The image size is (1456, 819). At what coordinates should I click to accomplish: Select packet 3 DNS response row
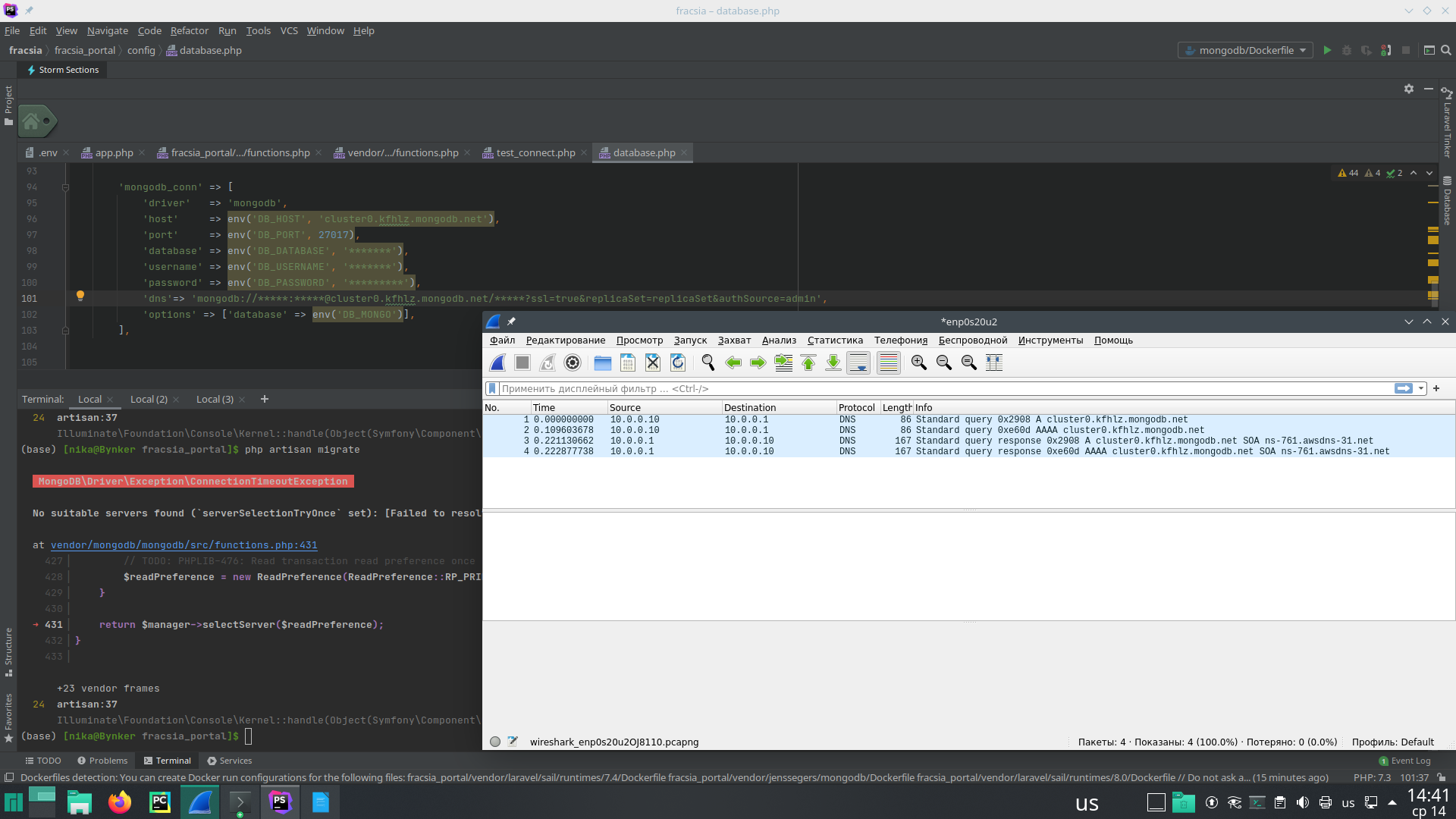tap(968, 441)
